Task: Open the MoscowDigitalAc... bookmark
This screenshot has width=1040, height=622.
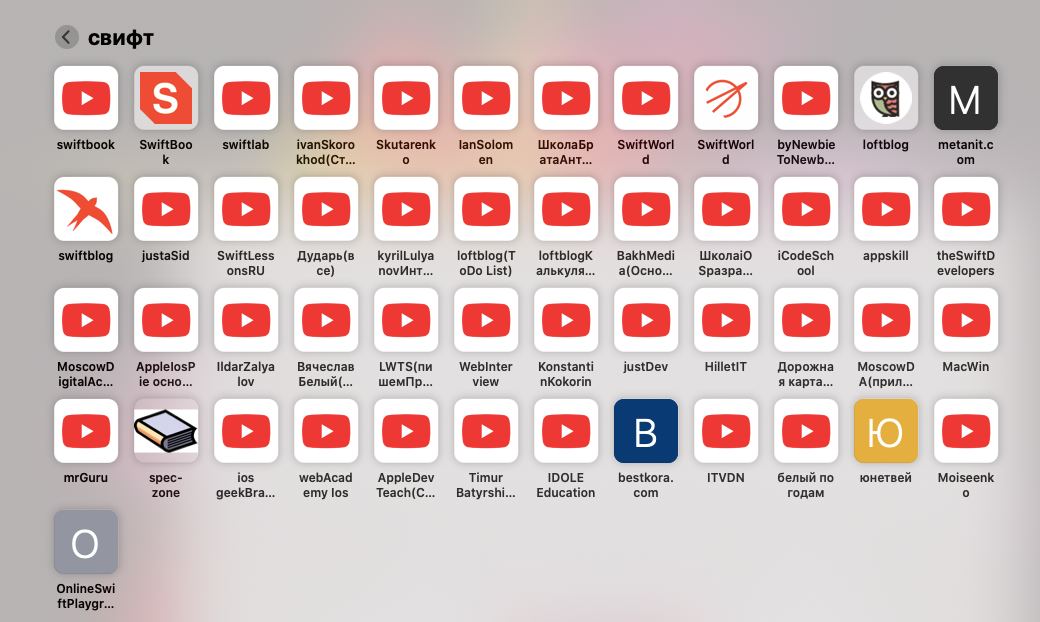Action: coord(86,320)
